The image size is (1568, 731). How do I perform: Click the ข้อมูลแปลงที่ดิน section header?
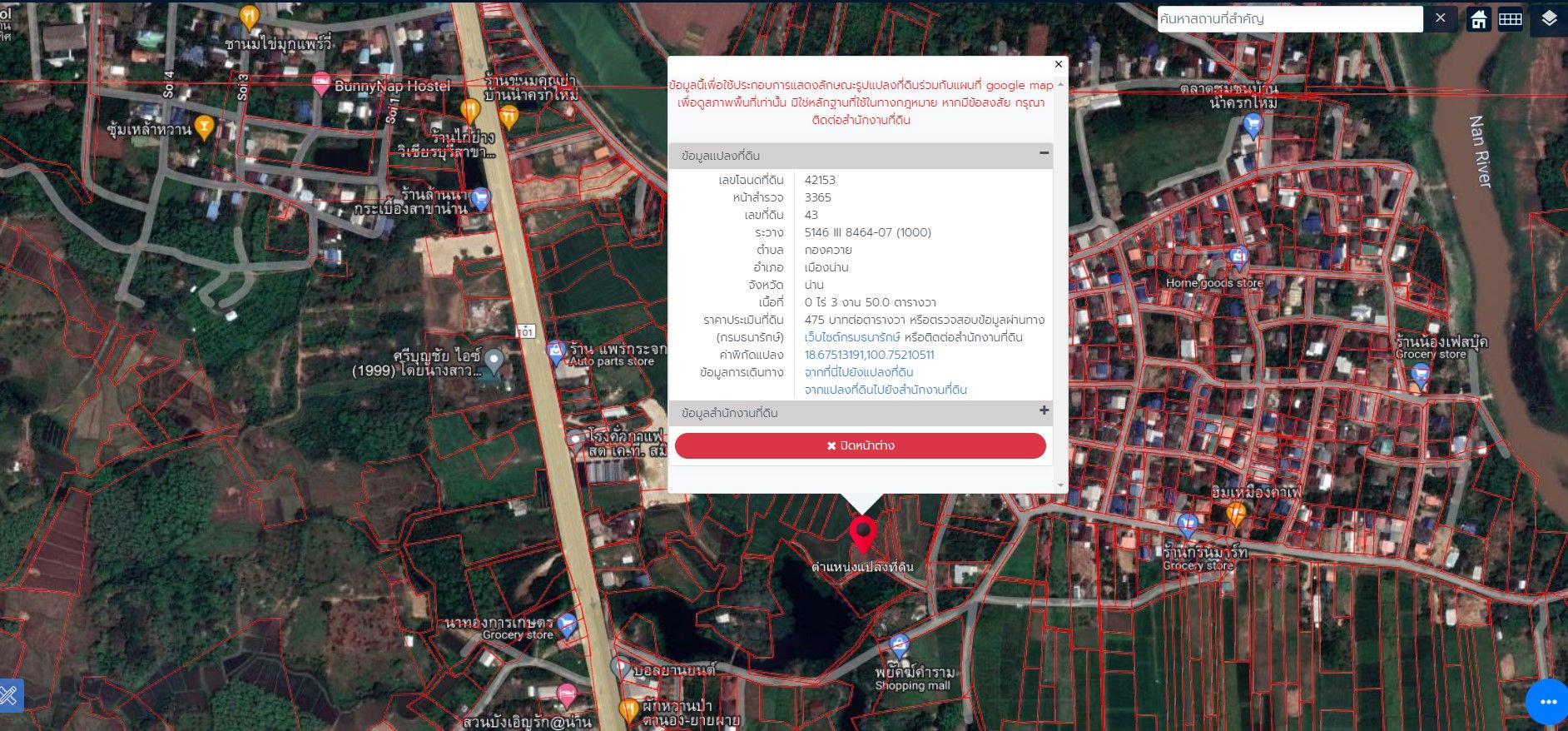pos(861,156)
